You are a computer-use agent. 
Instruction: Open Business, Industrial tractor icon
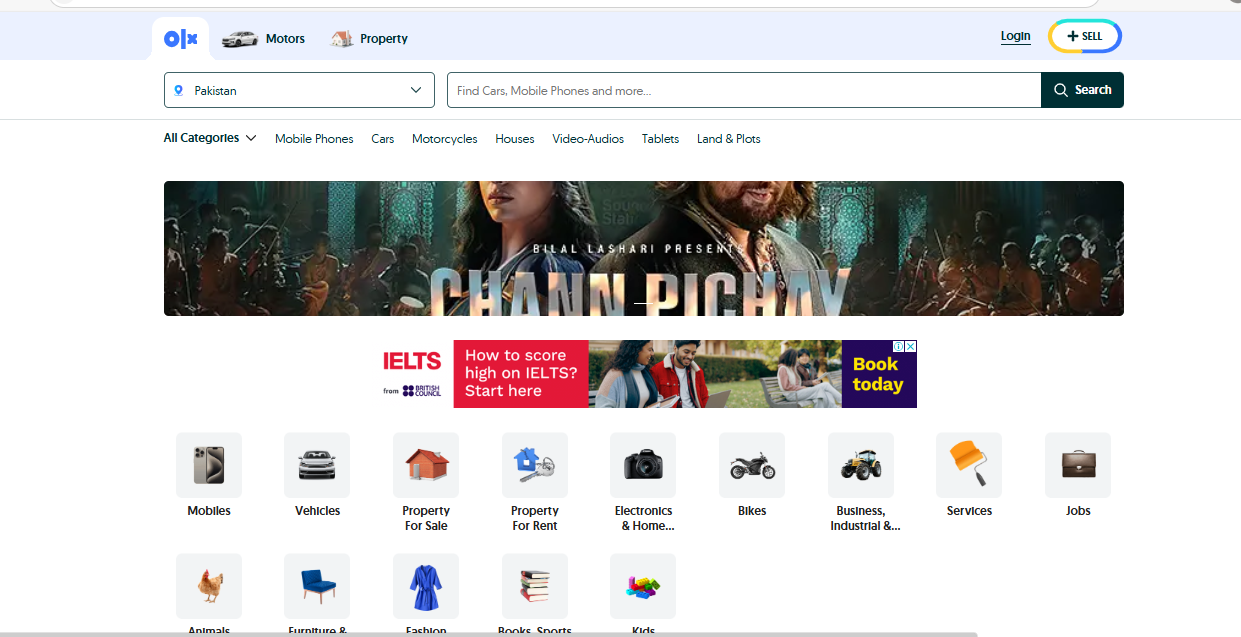(861, 465)
